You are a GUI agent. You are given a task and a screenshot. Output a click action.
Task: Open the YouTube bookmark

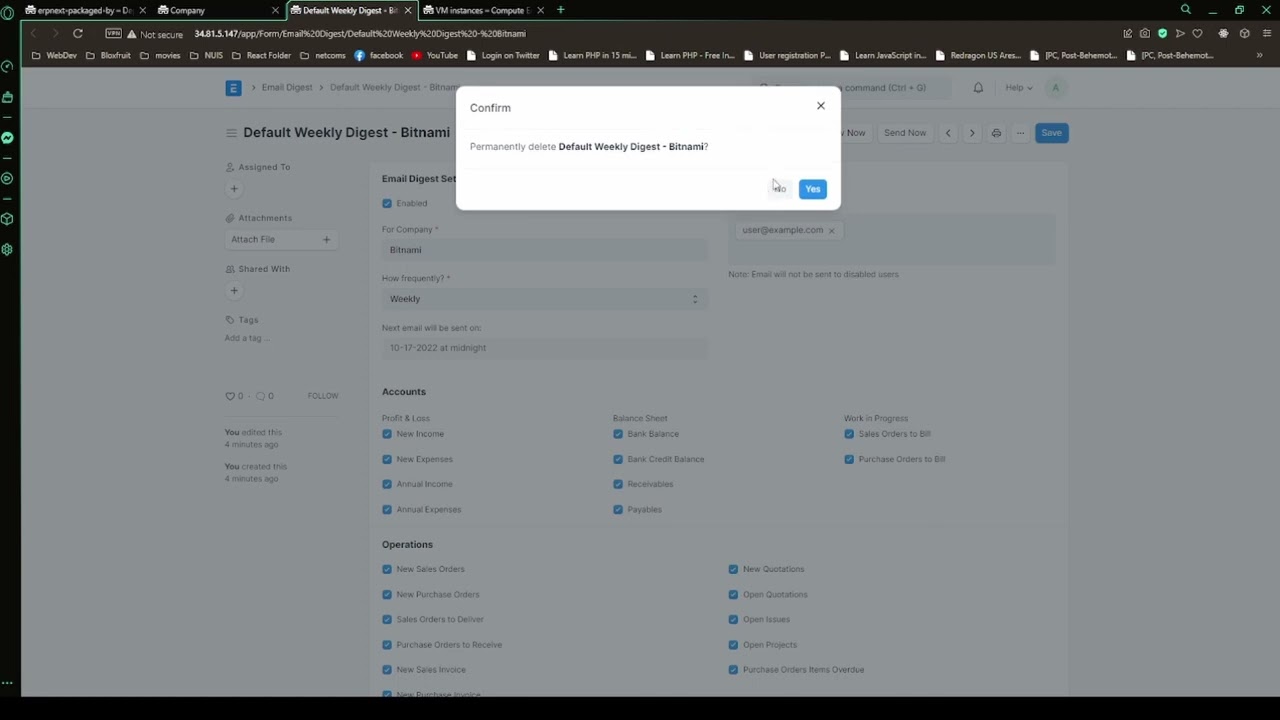coord(435,56)
